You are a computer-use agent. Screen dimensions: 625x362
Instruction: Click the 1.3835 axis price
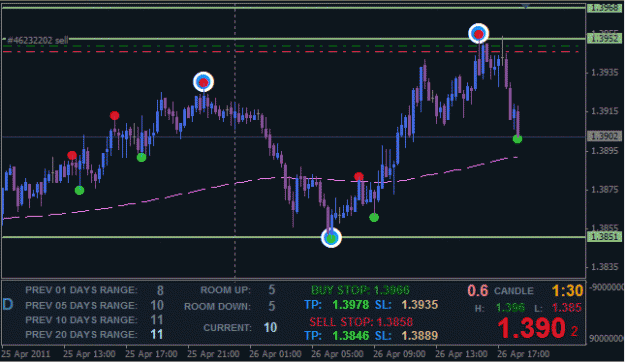[605, 267]
